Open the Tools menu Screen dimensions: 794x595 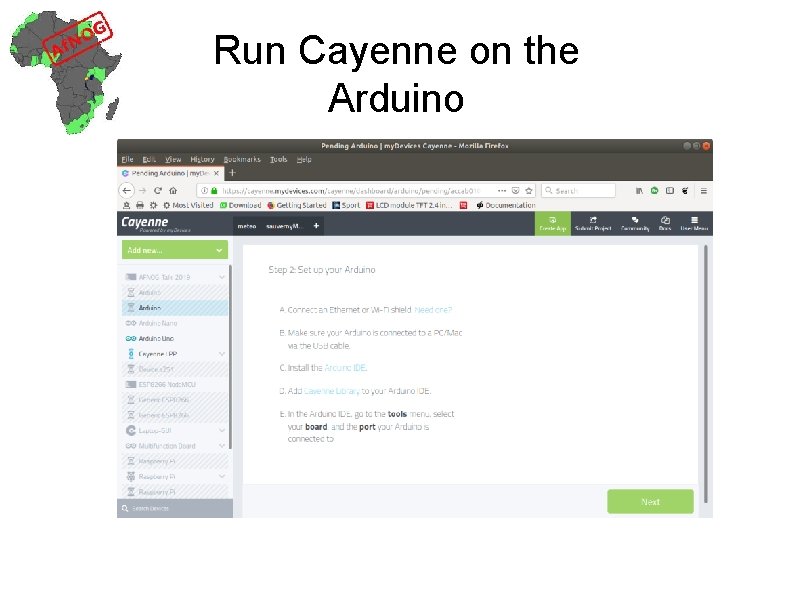coord(279,159)
